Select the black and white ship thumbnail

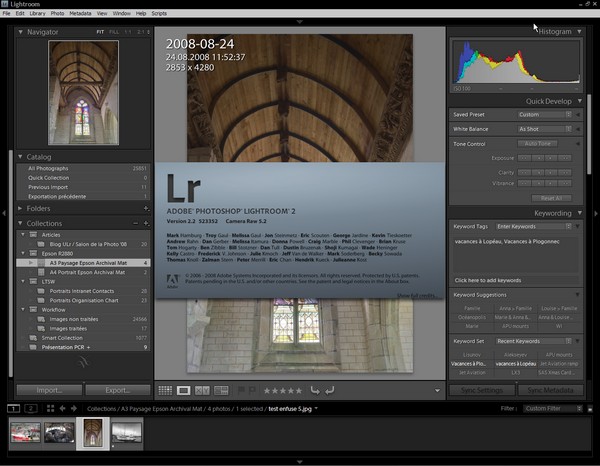click(127, 433)
